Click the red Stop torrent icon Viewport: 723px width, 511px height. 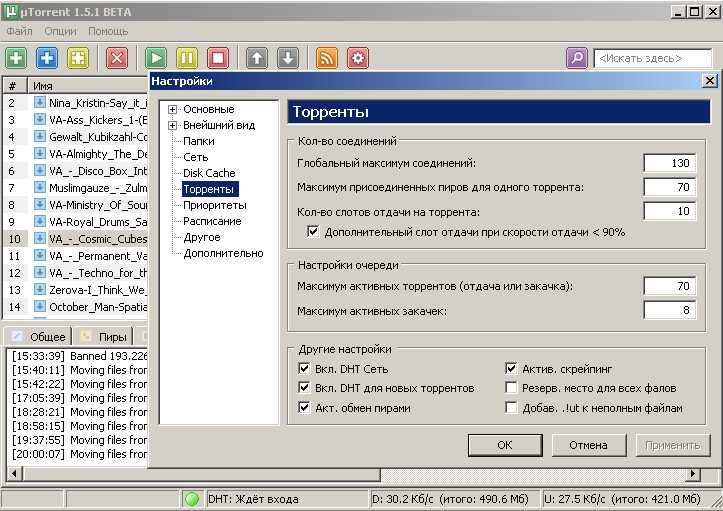point(218,58)
